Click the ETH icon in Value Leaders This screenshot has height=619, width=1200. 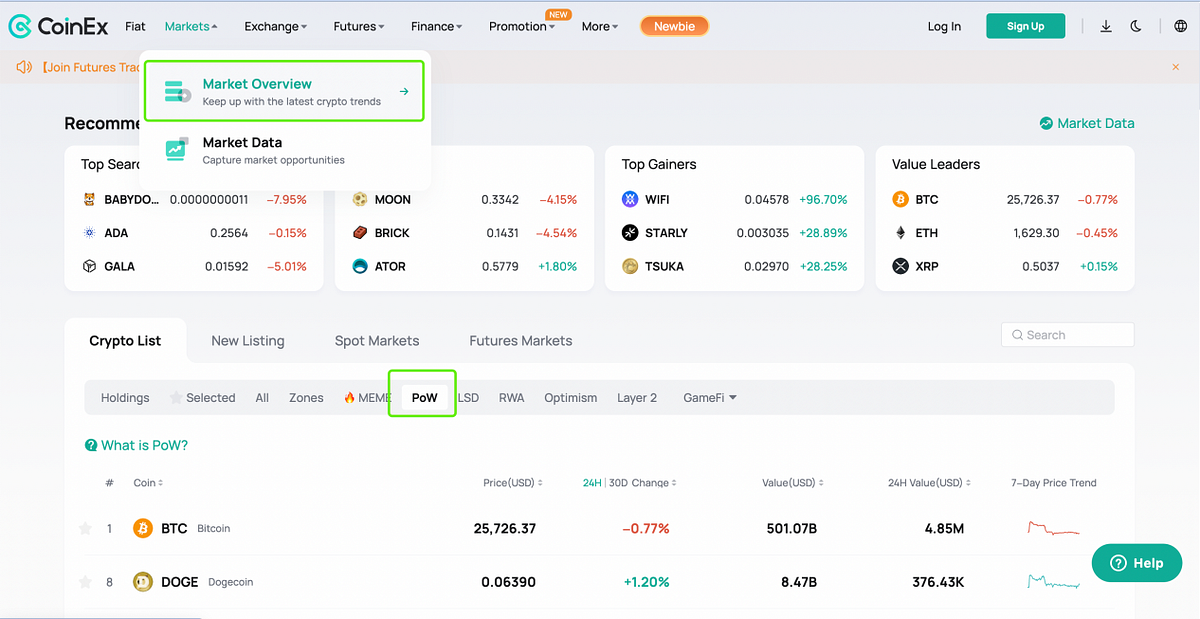[900, 233]
